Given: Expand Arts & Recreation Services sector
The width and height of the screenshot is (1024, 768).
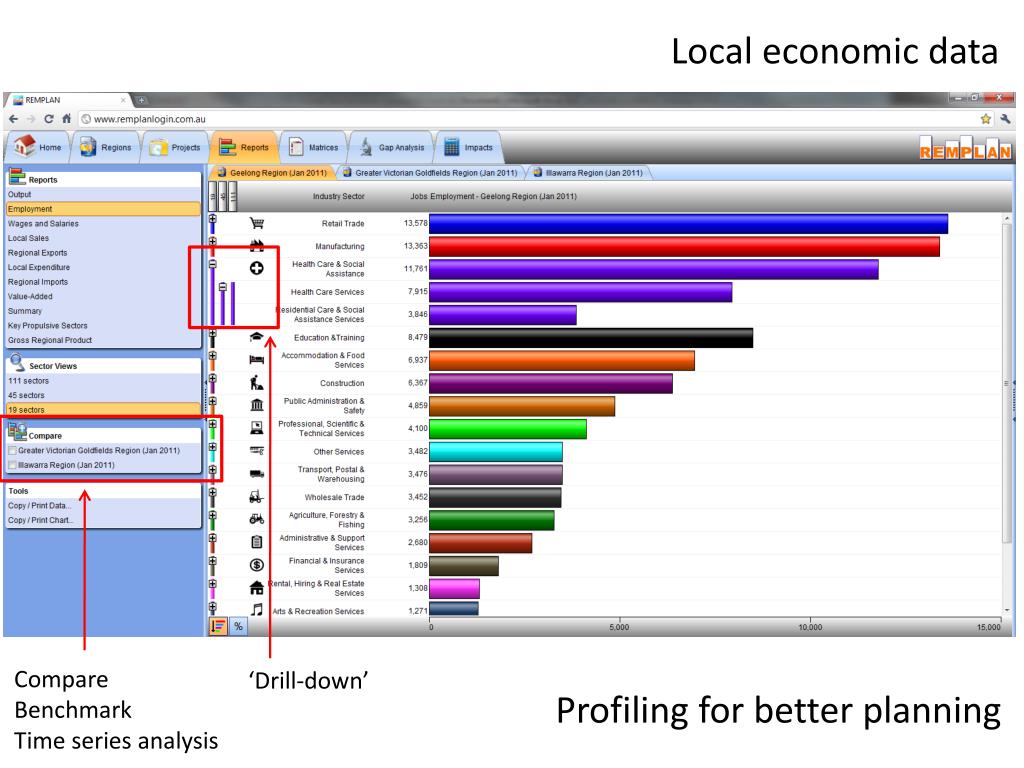Looking at the screenshot, I should pos(212,607).
